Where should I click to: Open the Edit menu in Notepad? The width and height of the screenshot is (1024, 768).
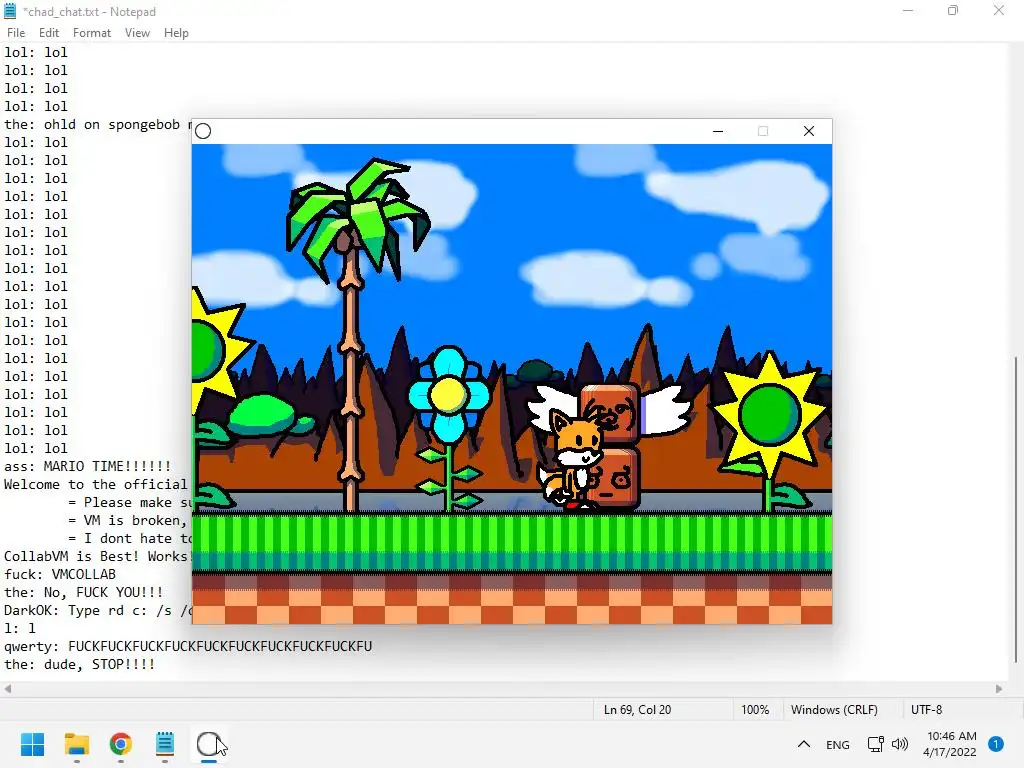[x=49, y=33]
